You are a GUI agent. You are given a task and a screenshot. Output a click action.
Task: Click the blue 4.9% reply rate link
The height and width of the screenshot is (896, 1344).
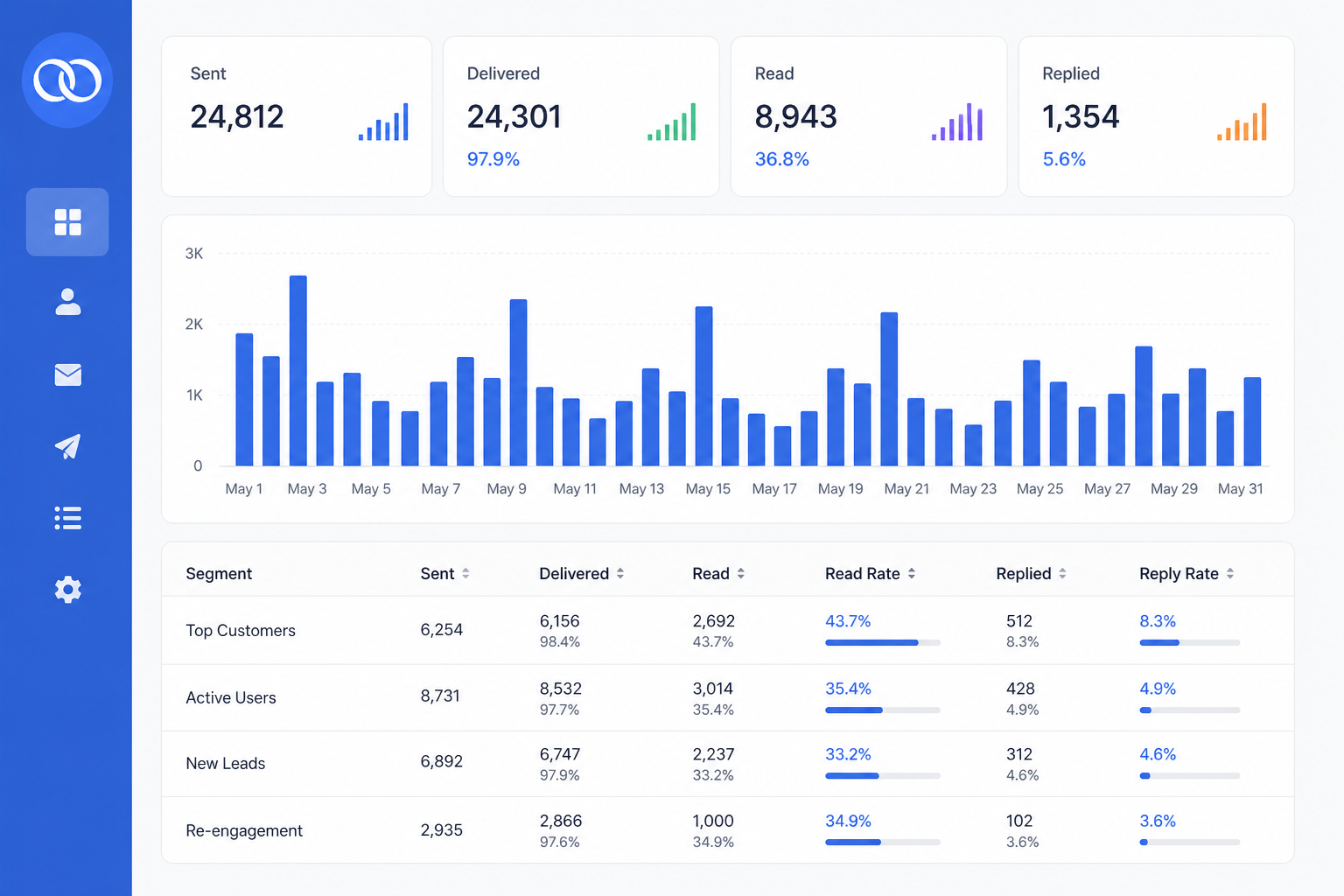tap(1158, 689)
